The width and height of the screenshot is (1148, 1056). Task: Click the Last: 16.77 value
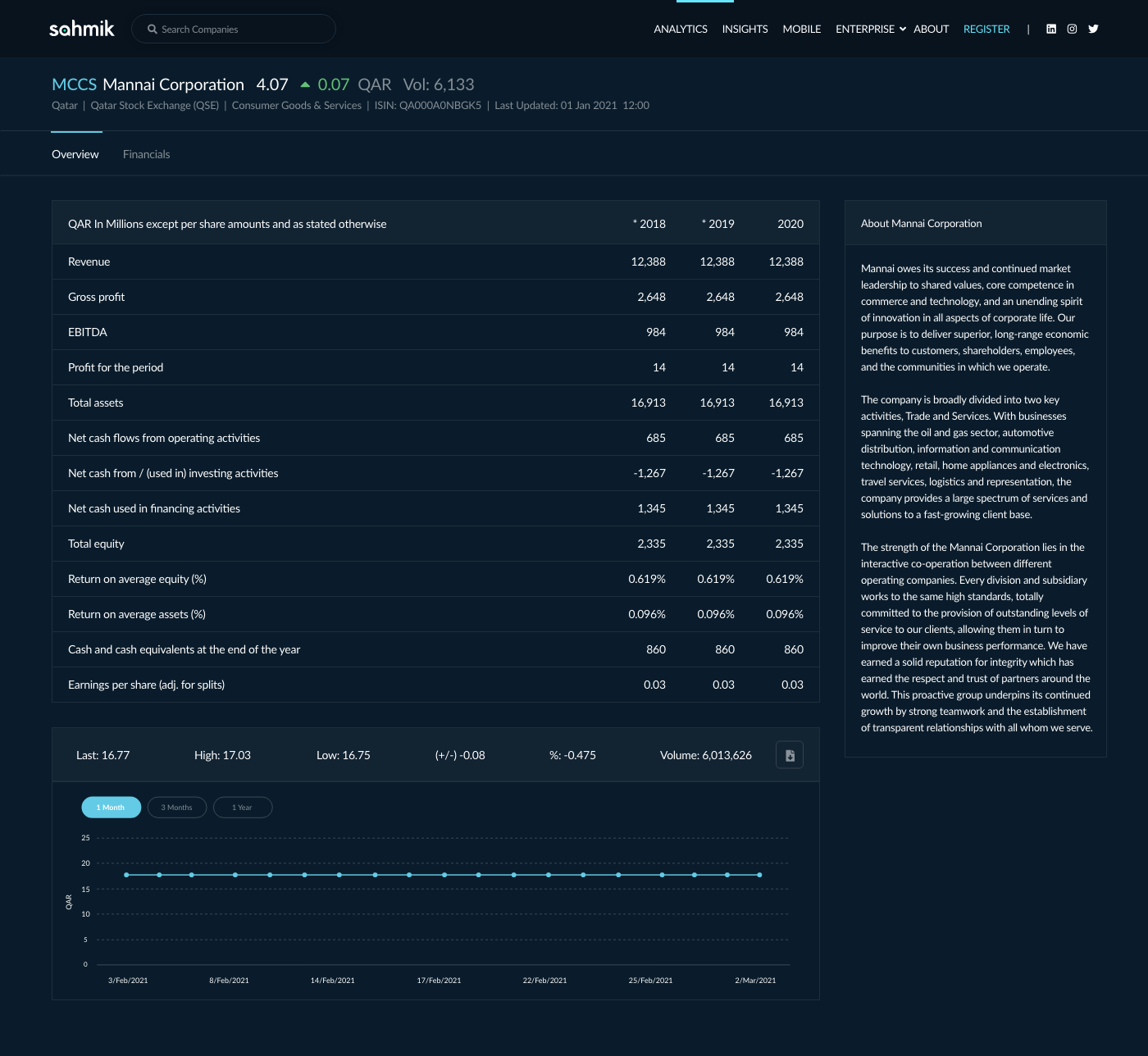coord(103,755)
